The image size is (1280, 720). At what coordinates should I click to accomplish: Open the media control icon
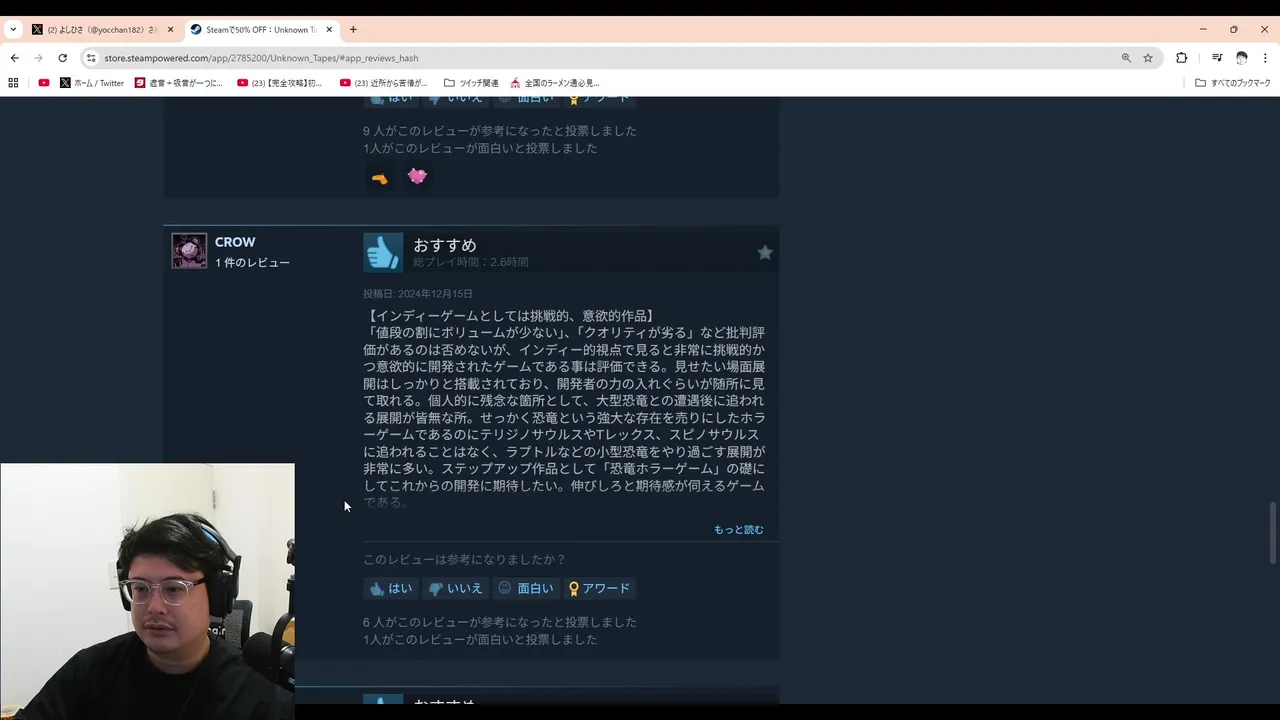pyautogui.click(x=1217, y=58)
